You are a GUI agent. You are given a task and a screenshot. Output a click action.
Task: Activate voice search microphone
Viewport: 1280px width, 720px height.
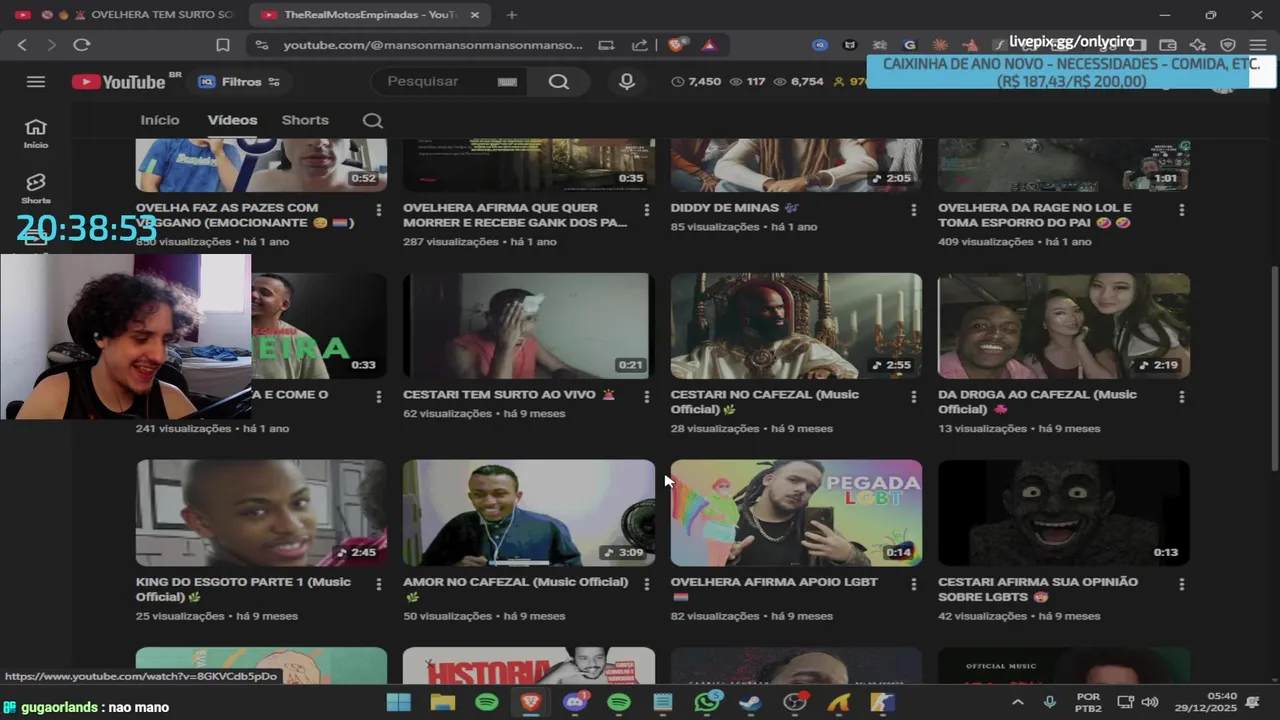coord(627,82)
